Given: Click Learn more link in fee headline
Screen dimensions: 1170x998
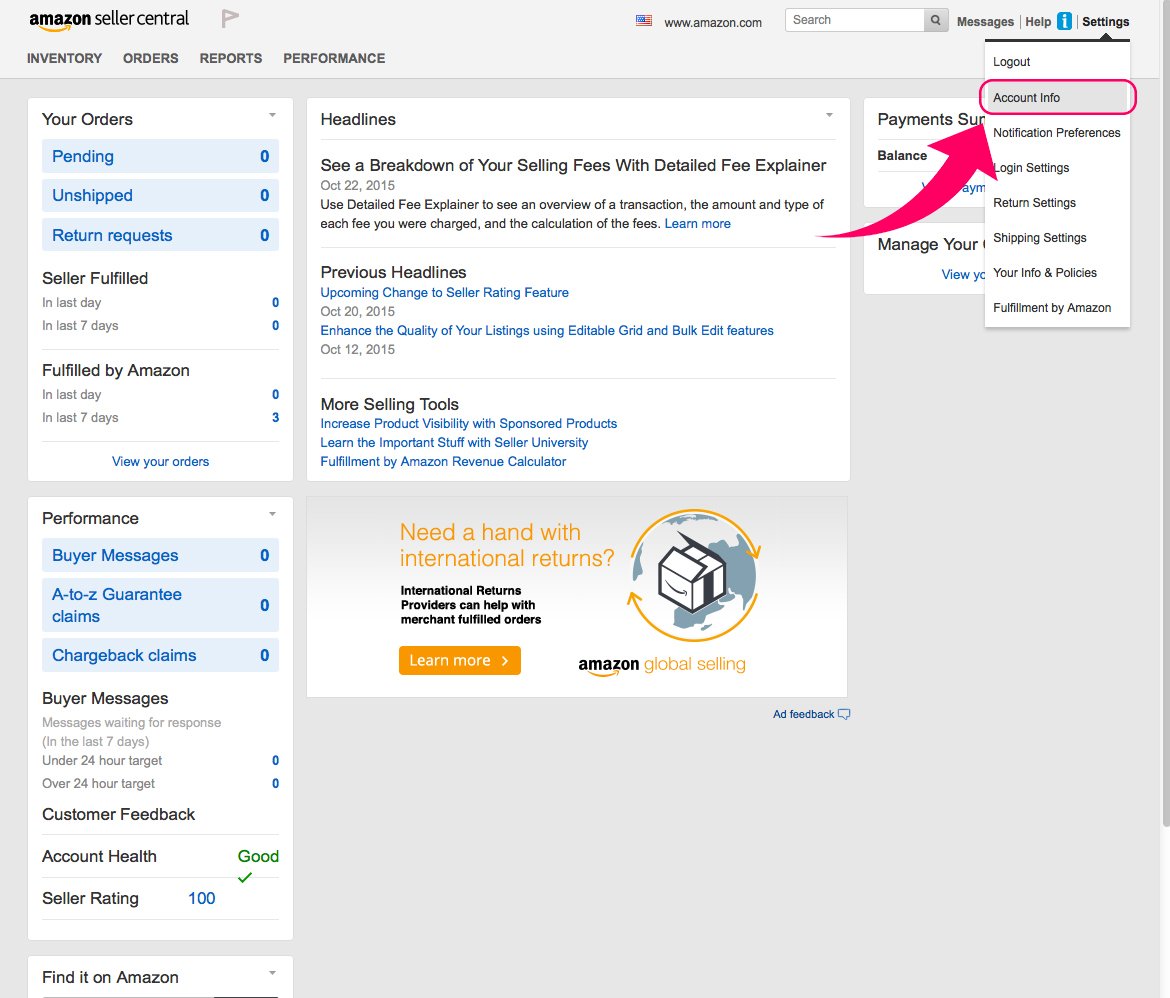Looking at the screenshot, I should click(698, 224).
